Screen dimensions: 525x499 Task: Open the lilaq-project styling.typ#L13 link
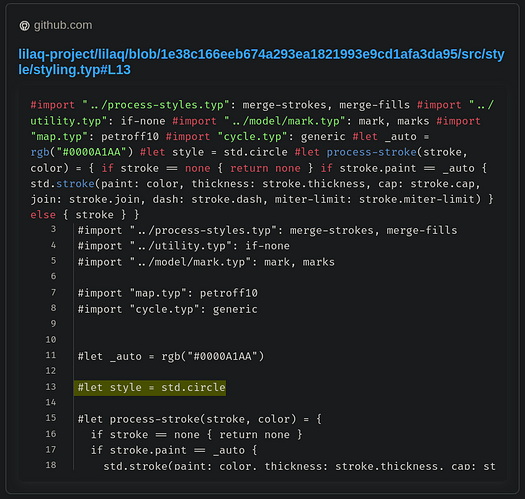click(x=261, y=62)
